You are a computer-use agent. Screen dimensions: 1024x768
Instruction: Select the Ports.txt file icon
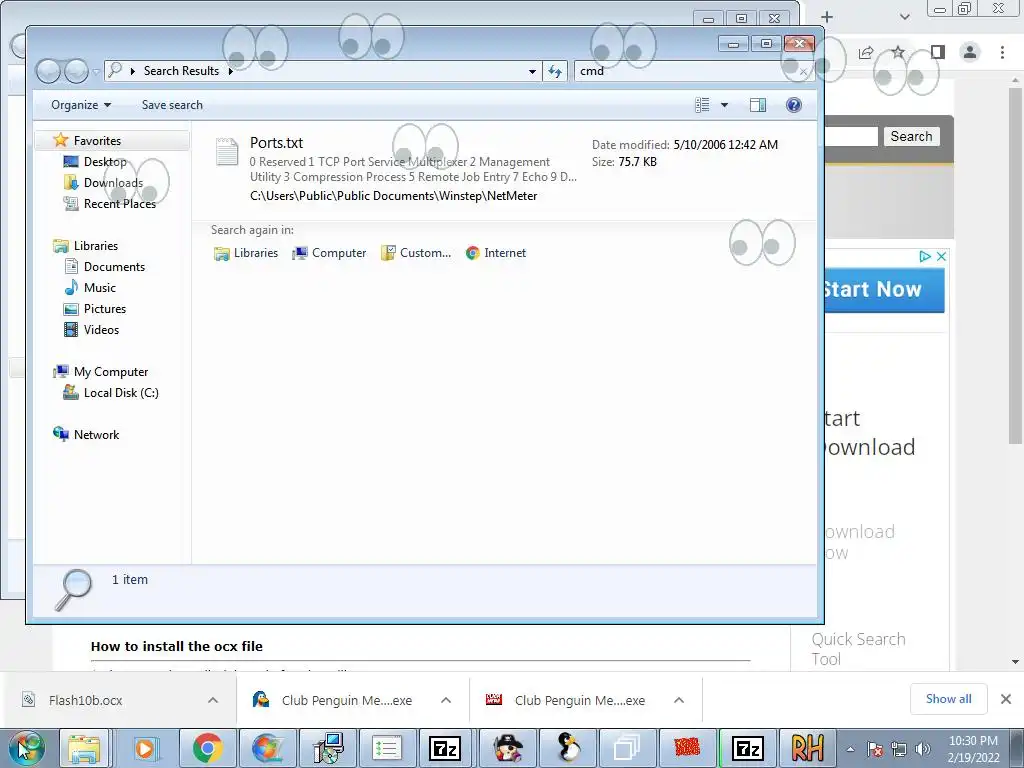coord(227,152)
